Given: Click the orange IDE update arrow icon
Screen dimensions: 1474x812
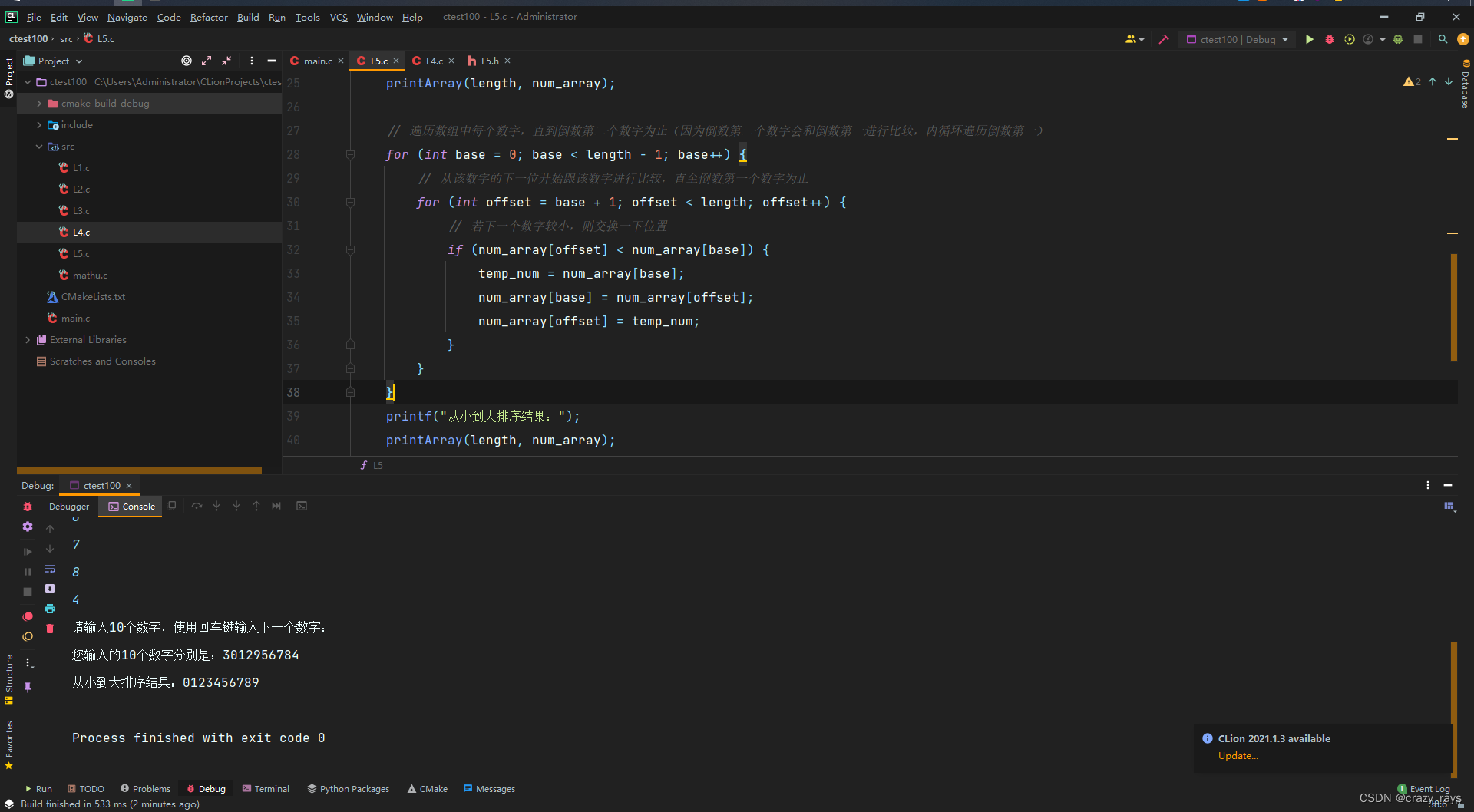Looking at the screenshot, I should point(1463,39).
